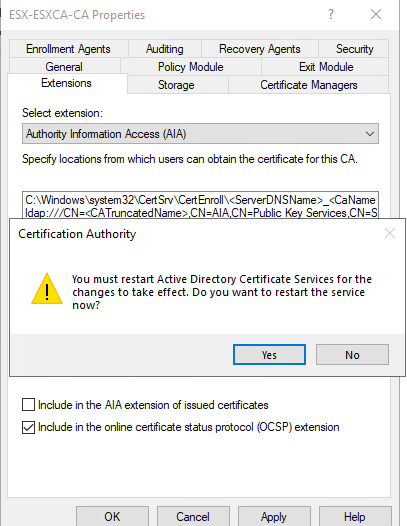Click the yellow warning triangle icon
Viewport: 407px width, 526px height.
[x=47, y=288]
